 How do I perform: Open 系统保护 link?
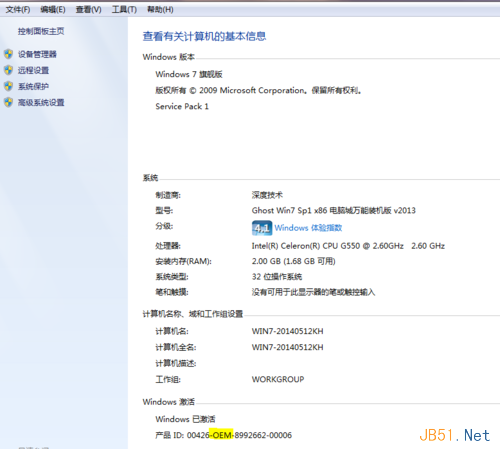[33, 86]
